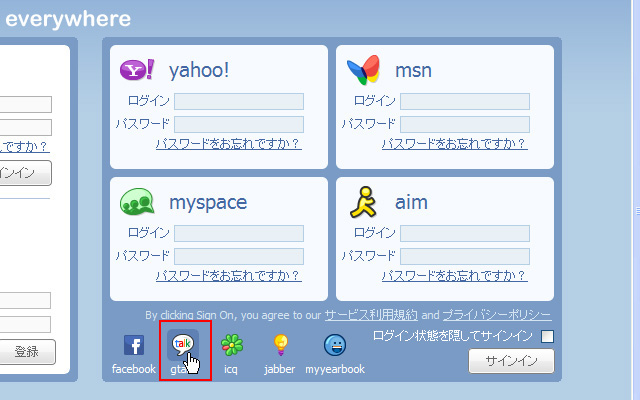Open the サービス利用規約 link
The height and width of the screenshot is (400, 640).
point(371,315)
